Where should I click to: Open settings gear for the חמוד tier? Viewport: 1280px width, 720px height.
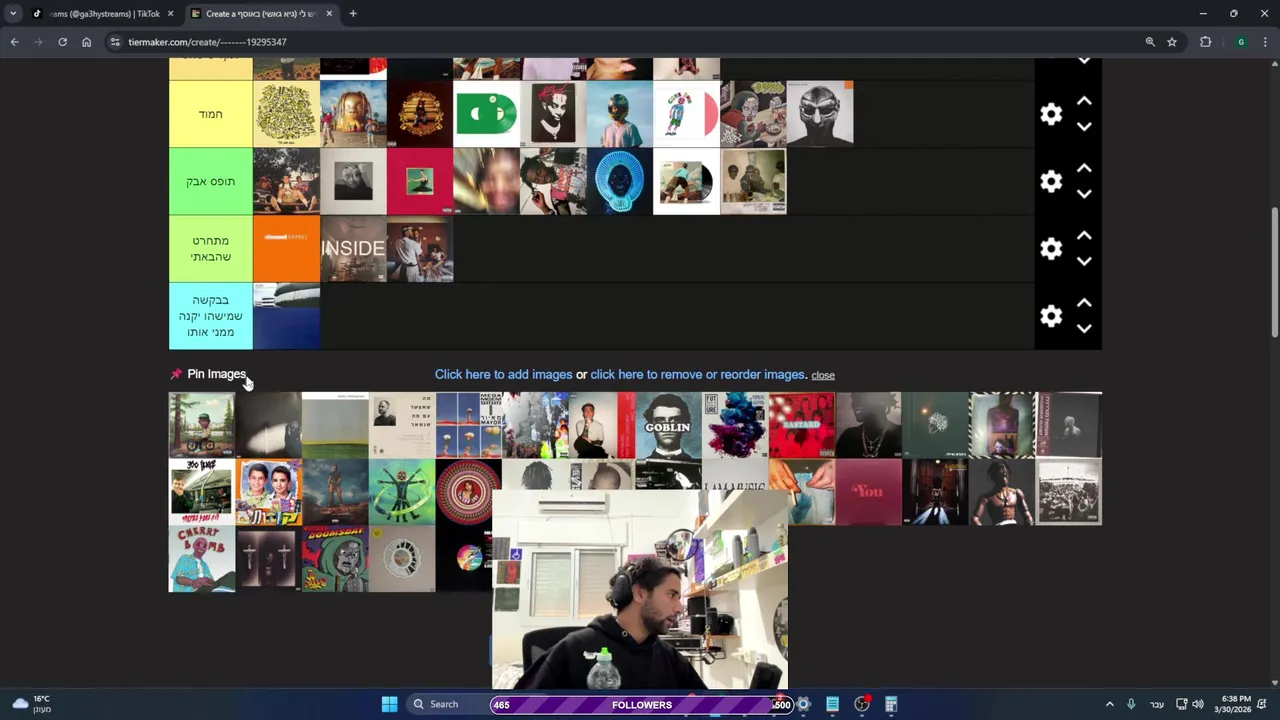[x=1051, y=114]
